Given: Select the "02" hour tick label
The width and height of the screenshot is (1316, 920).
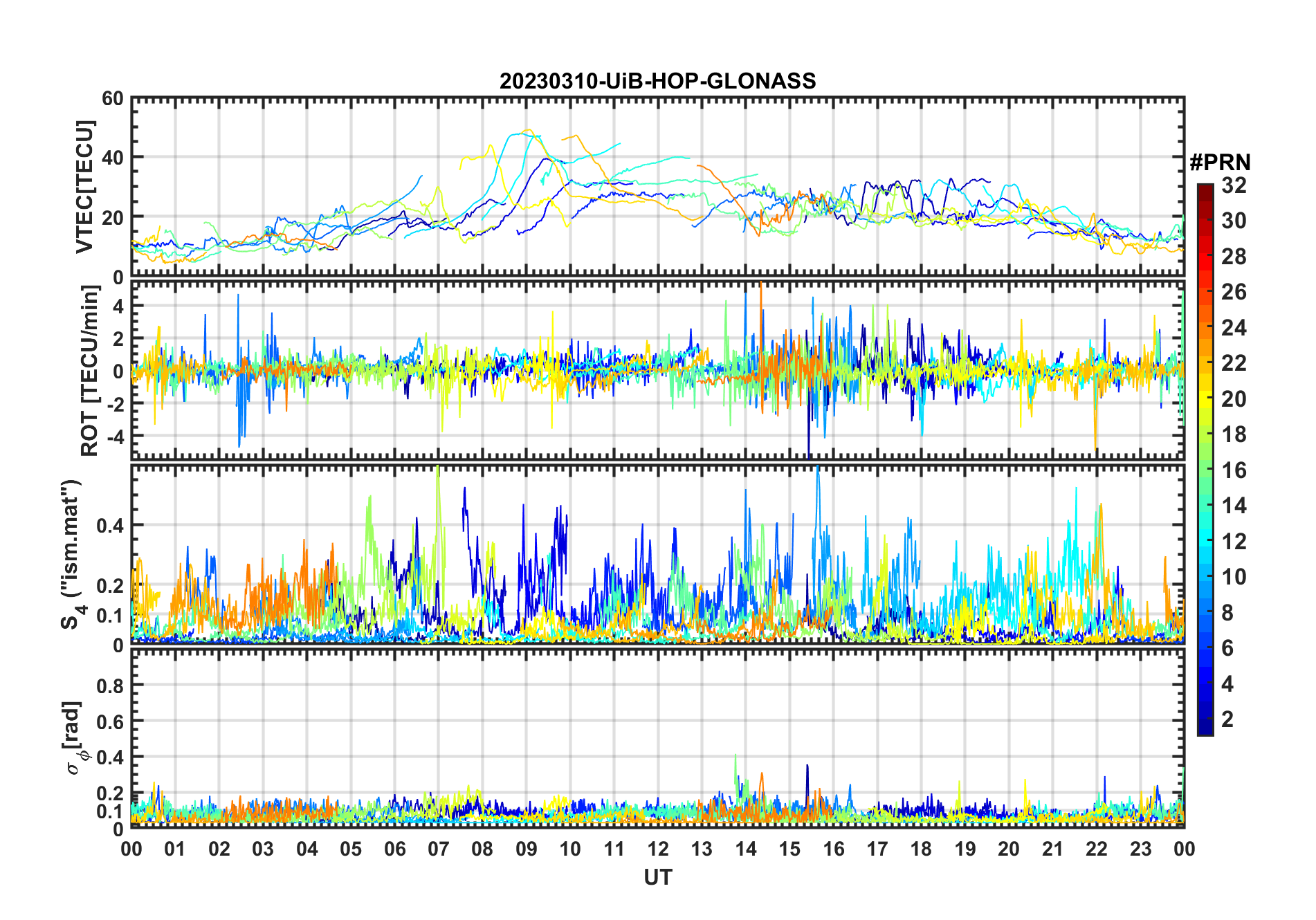Looking at the screenshot, I should pyautogui.click(x=219, y=849).
